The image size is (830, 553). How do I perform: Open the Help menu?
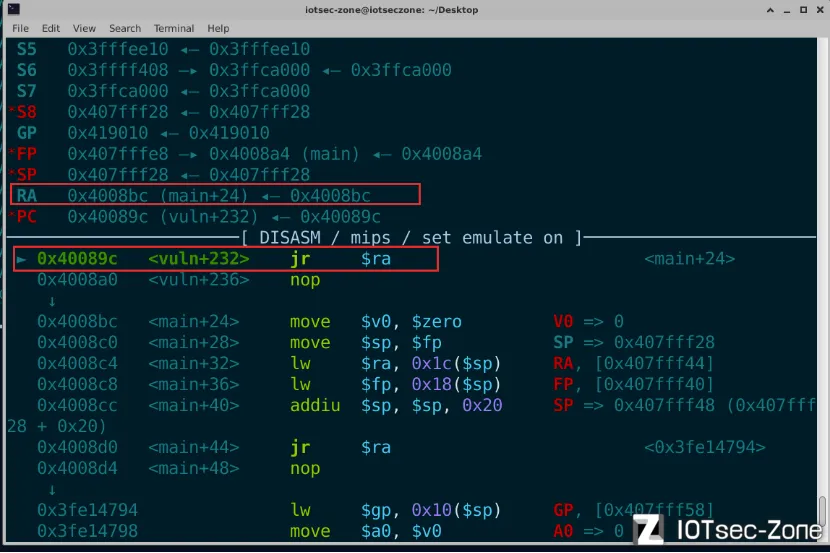(x=218, y=28)
